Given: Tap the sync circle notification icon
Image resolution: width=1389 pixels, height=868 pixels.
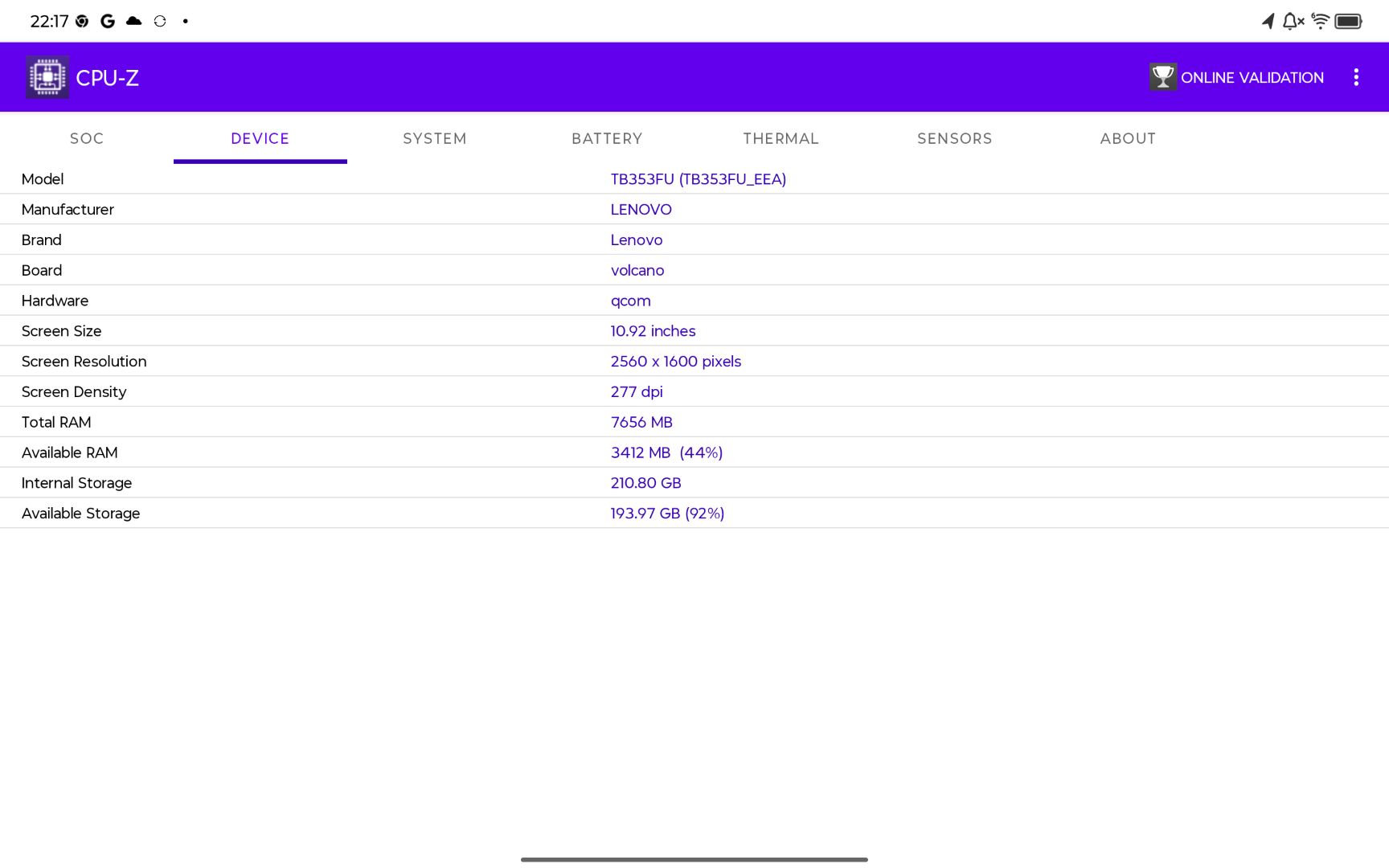Looking at the screenshot, I should (160, 21).
